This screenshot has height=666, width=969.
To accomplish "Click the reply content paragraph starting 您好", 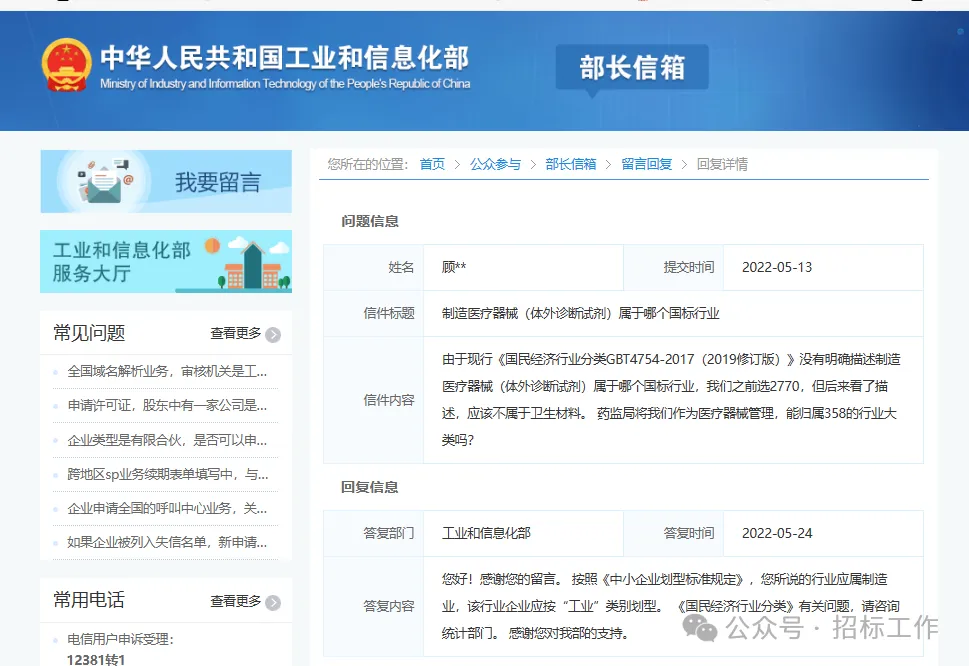I will pyautogui.click(x=671, y=606).
